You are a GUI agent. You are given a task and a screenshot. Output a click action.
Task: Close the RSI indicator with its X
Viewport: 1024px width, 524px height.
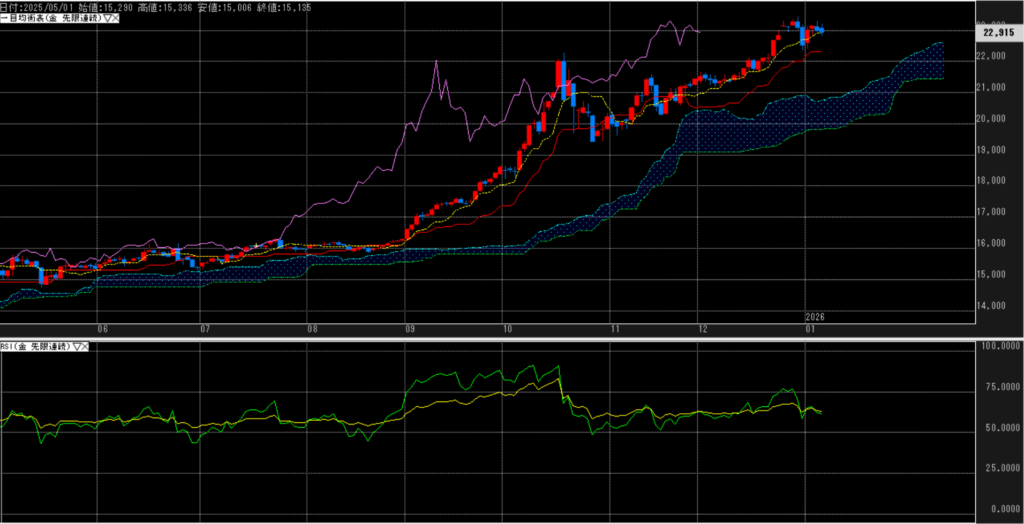[86, 346]
